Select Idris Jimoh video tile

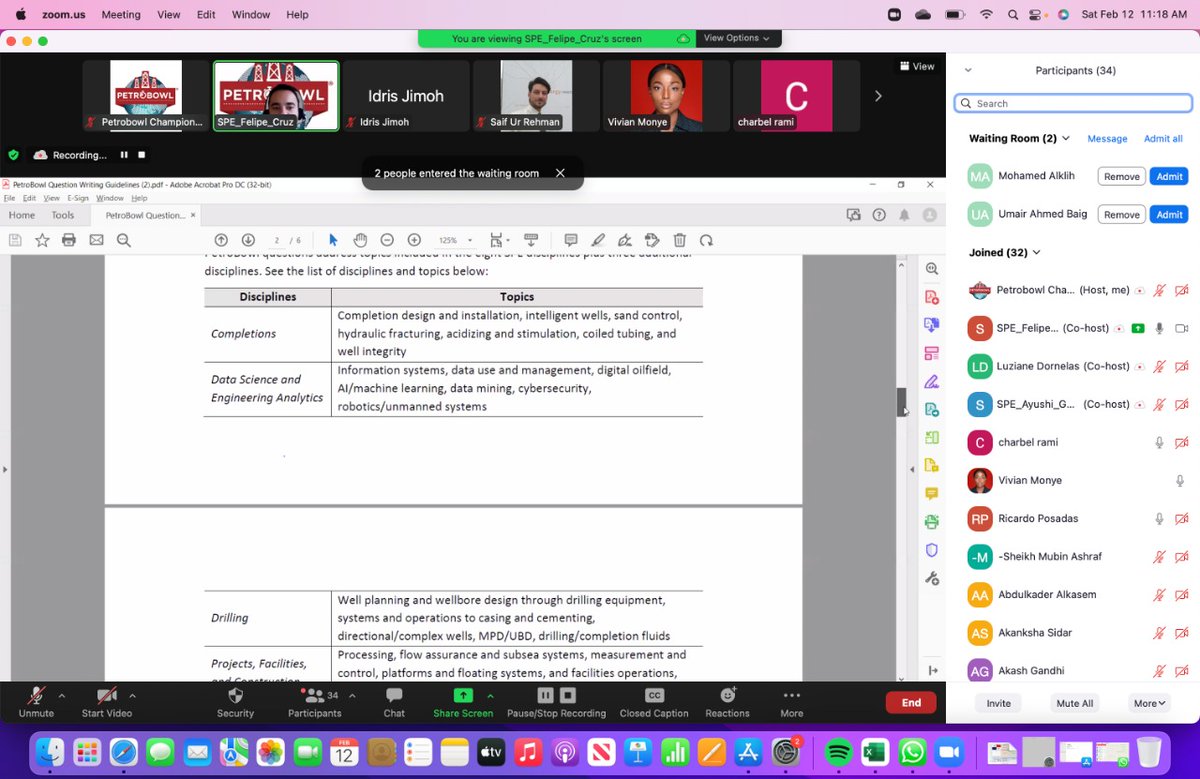point(406,96)
